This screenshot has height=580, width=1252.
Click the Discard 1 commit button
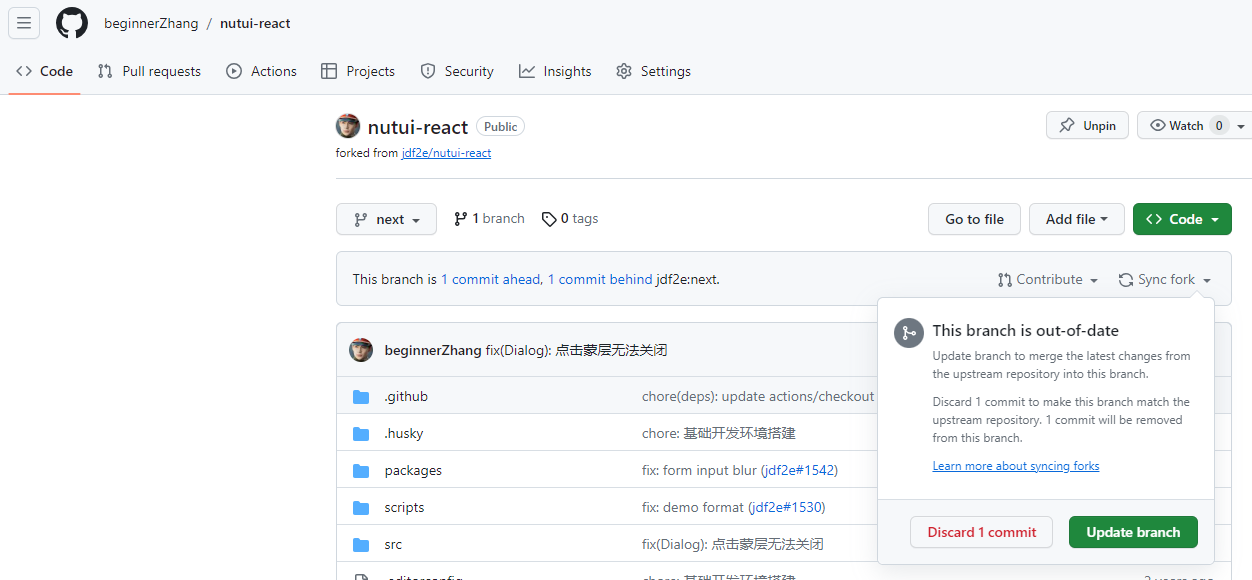point(981,532)
